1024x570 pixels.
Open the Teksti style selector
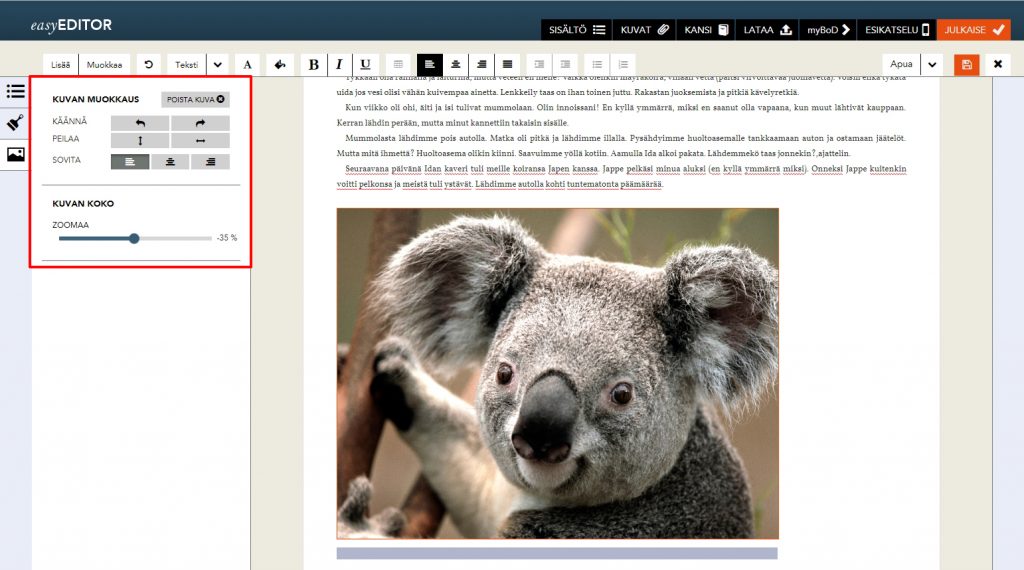(x=186, y=65)
